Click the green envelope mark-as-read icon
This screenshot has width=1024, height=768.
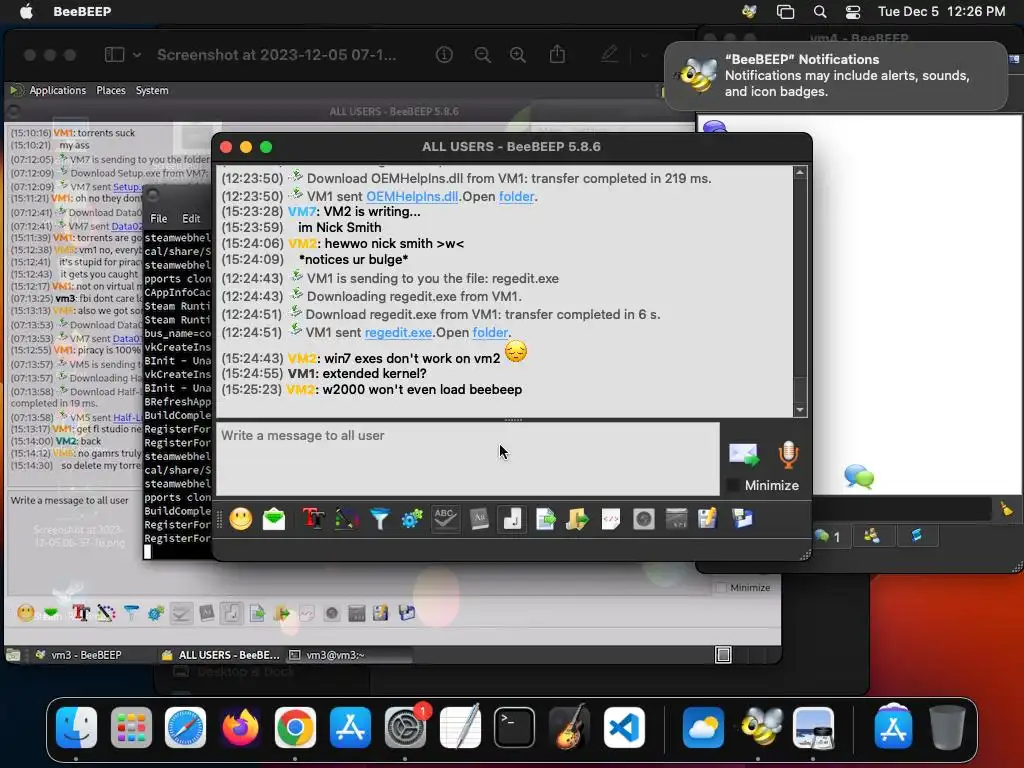click(x=274, y=519)
